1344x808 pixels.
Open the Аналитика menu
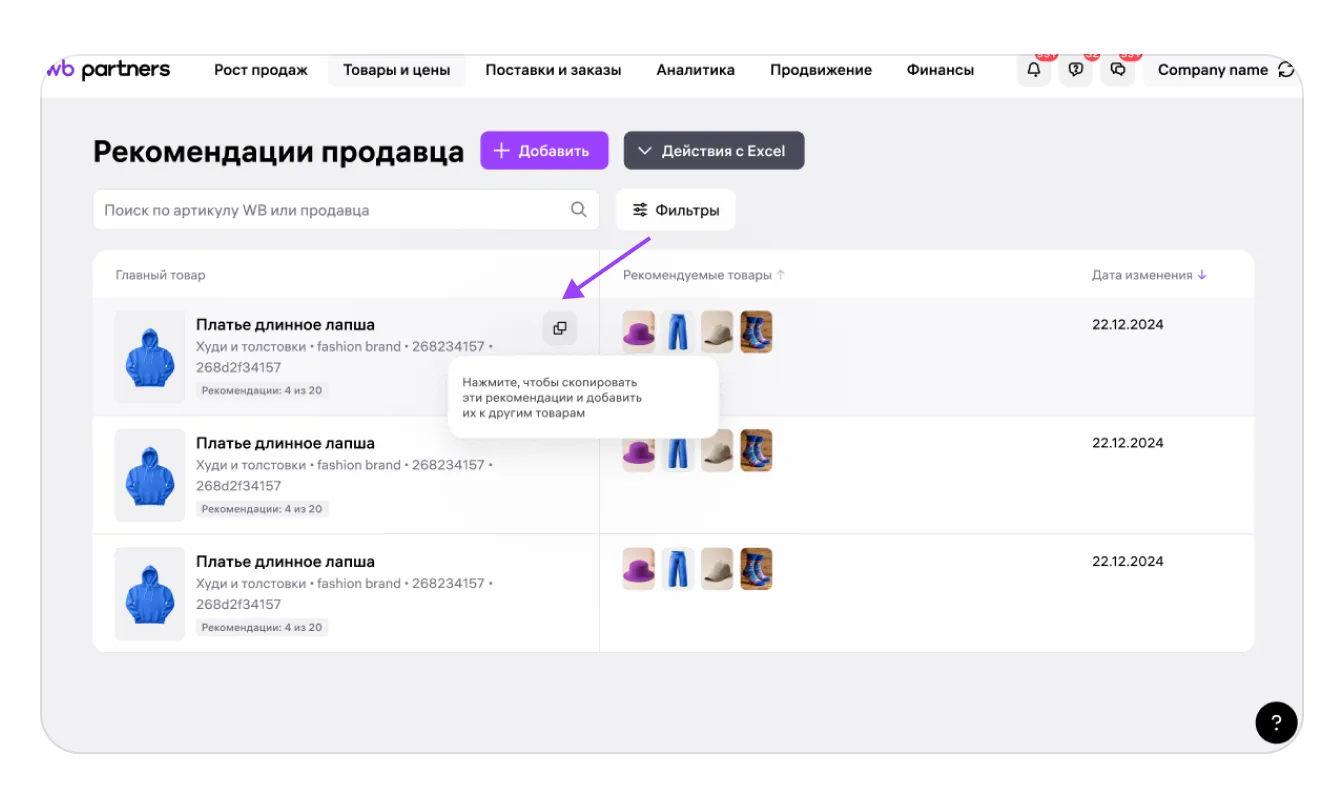[695, 70]
